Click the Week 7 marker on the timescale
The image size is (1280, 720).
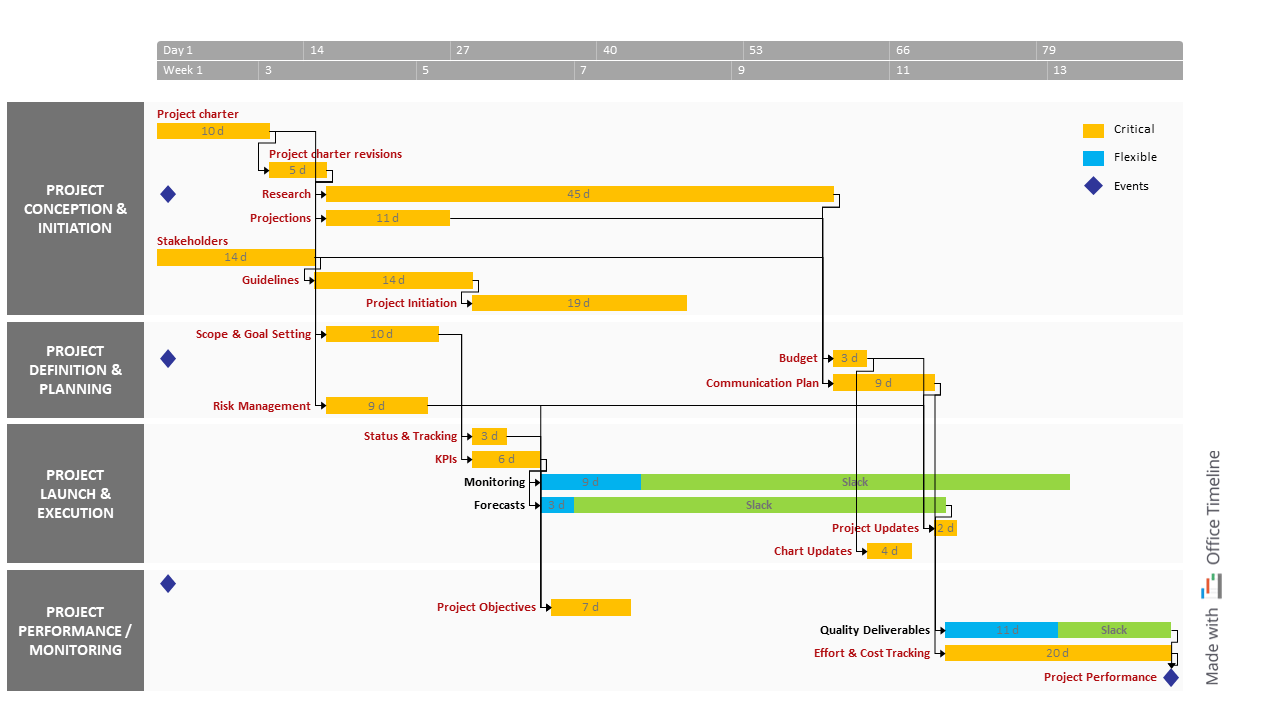(584, 70)
